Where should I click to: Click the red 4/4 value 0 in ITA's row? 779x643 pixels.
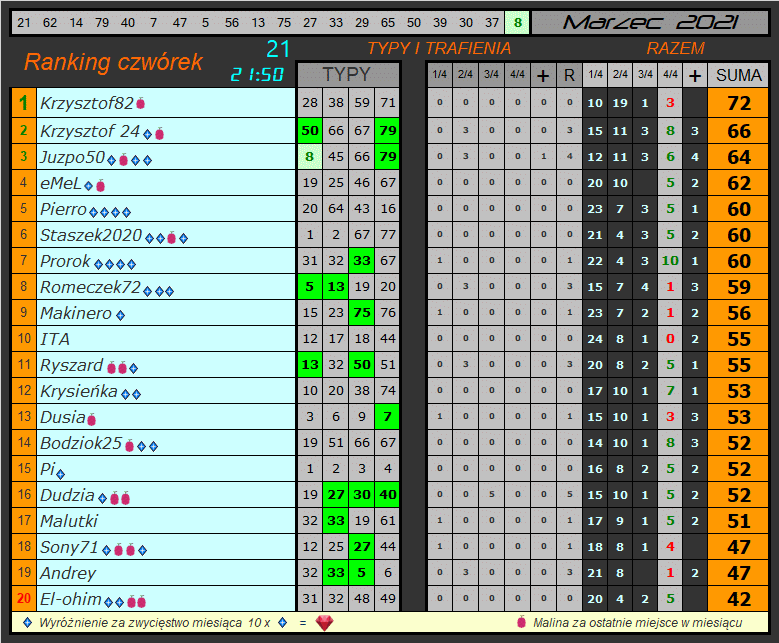coord(670,339)
